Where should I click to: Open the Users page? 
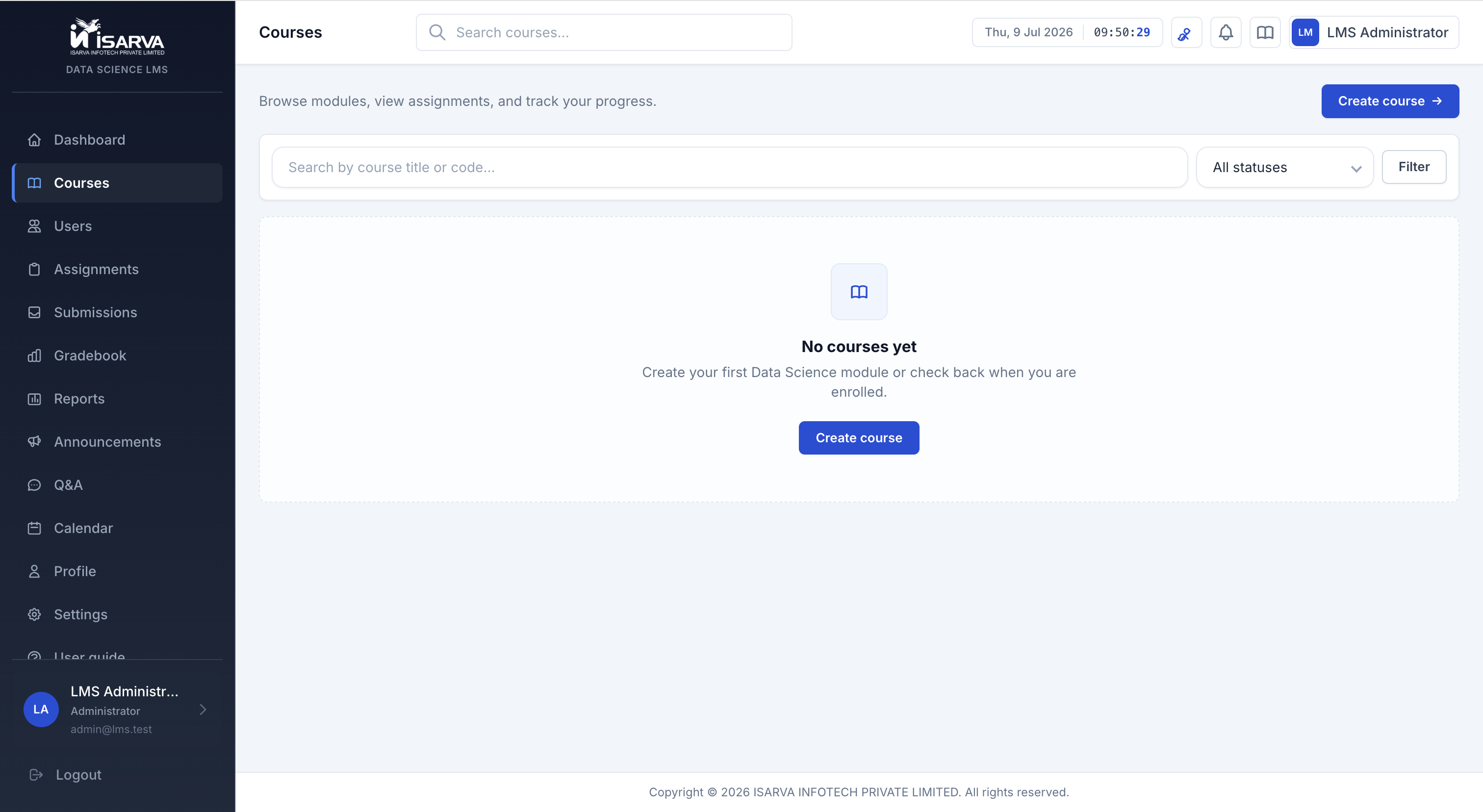[117, 226]
